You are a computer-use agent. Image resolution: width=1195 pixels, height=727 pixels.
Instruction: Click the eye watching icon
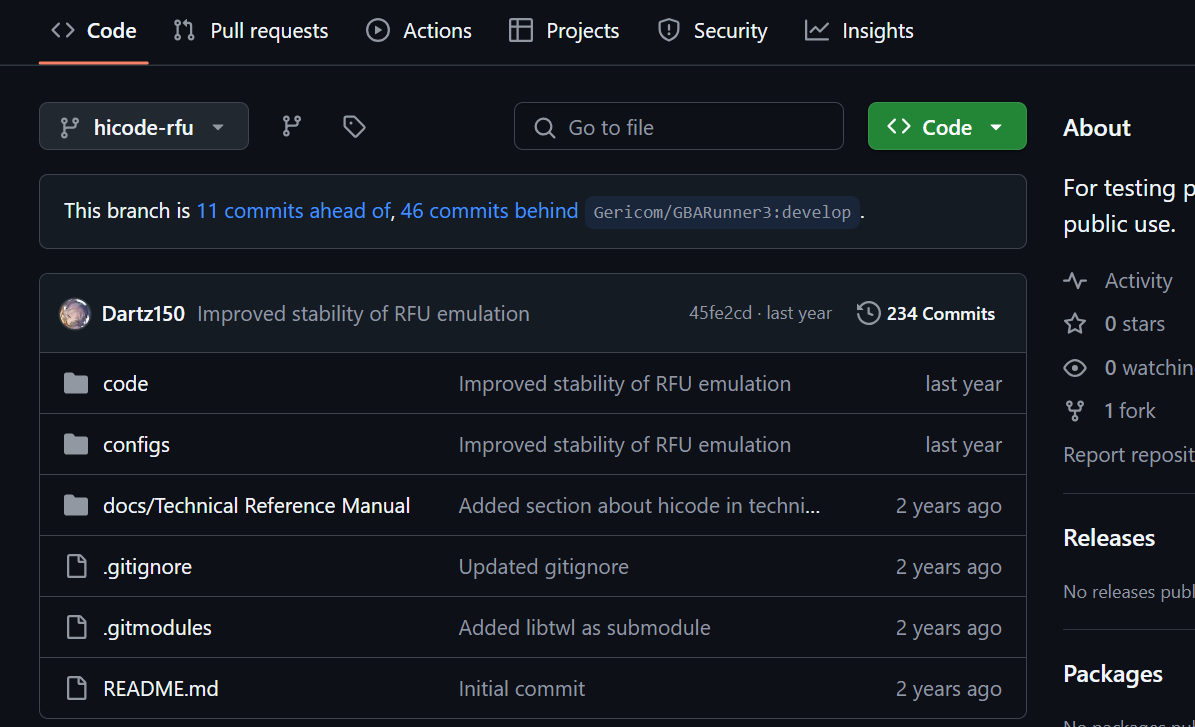click(1075, 368)
